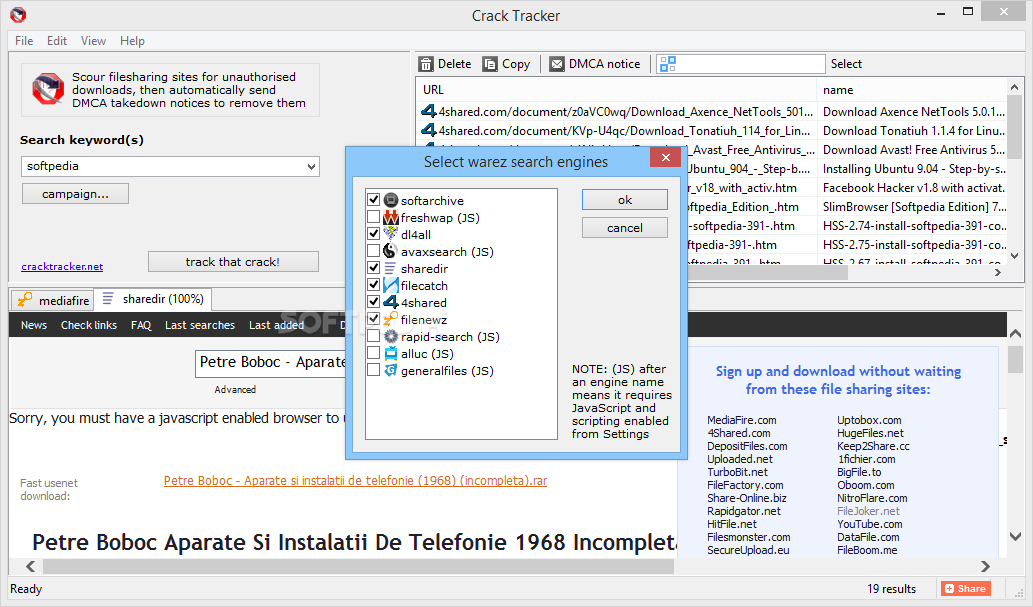Screen dimensions: 1033x607
Task: Enable the alluc (JS) checkbox
Action: pyautogui.click(x=374, y=353)
